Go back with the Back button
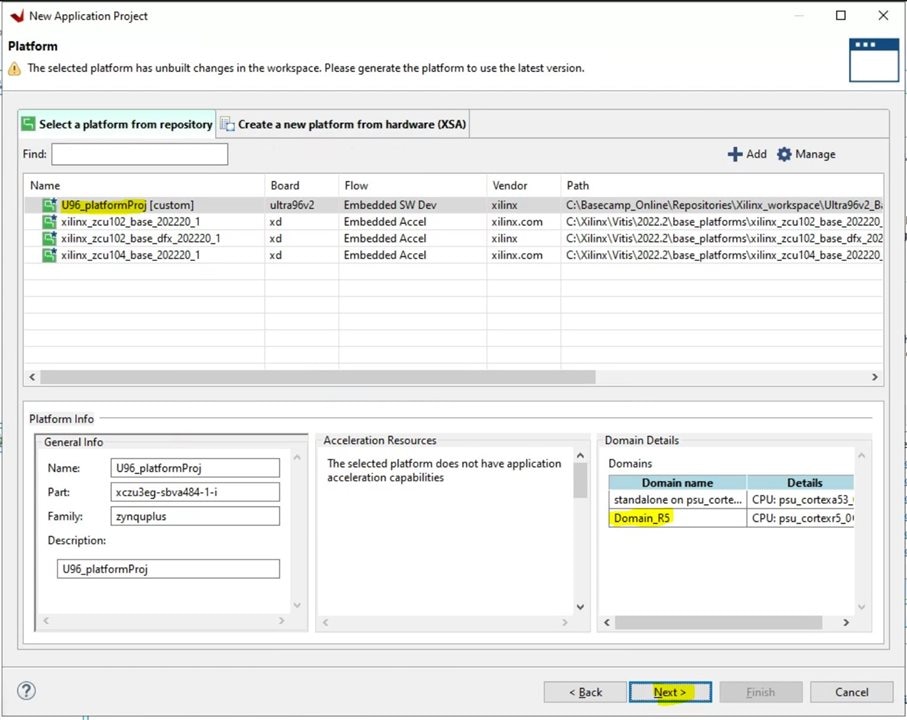This screenshot has width=907, height=720. point(585,692)
